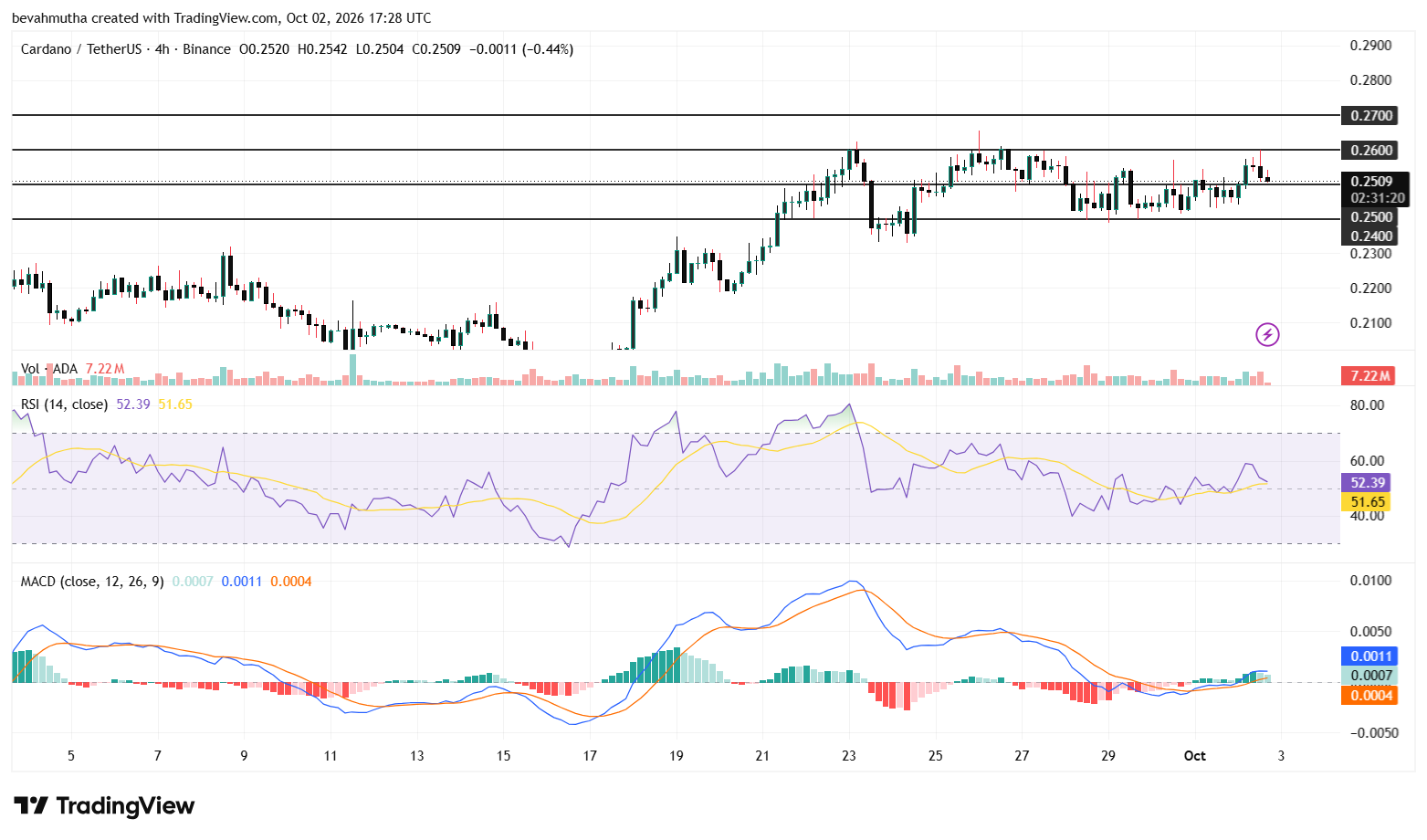
Task: Click the date 17 on the time axis
Action: (x=590, y=756)
